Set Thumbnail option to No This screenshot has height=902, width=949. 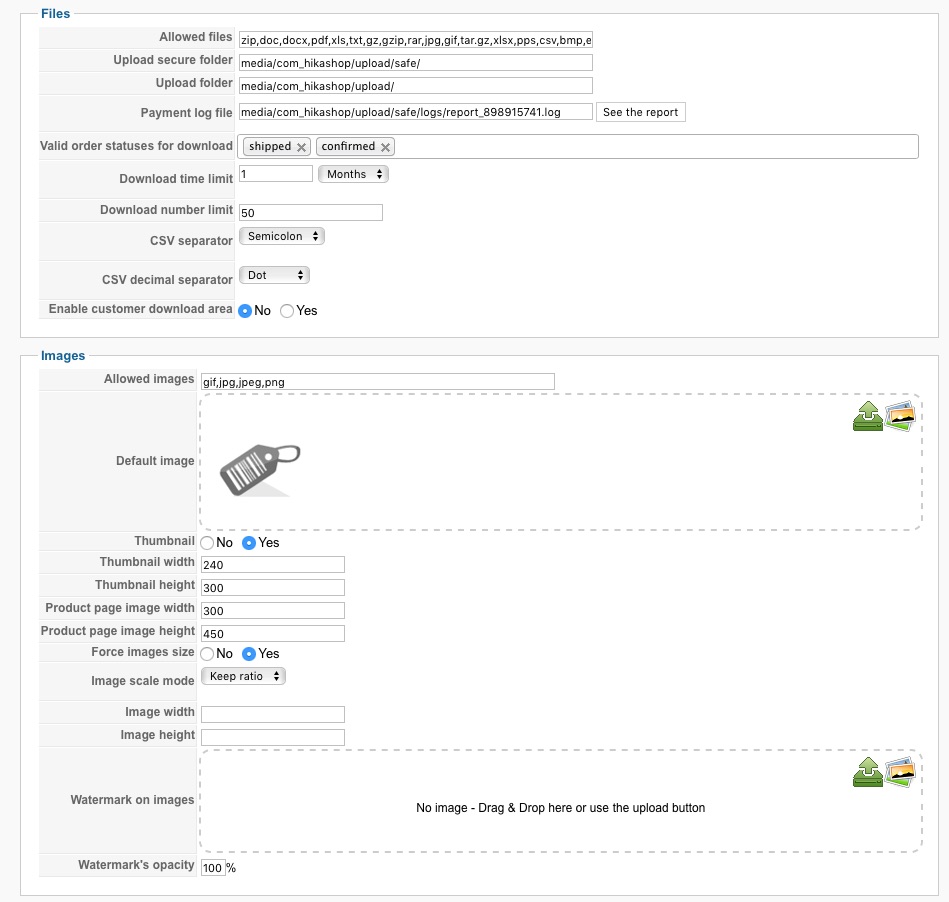(x=207, y=543)
